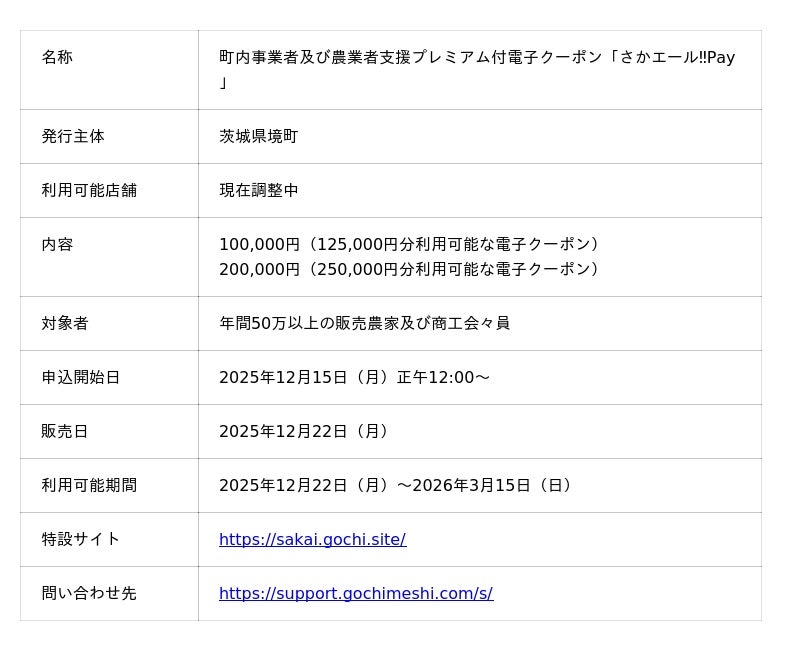The image size is (800, 651).
Task: Open the sakai.gochi.site link
Action: pos(312,540)
